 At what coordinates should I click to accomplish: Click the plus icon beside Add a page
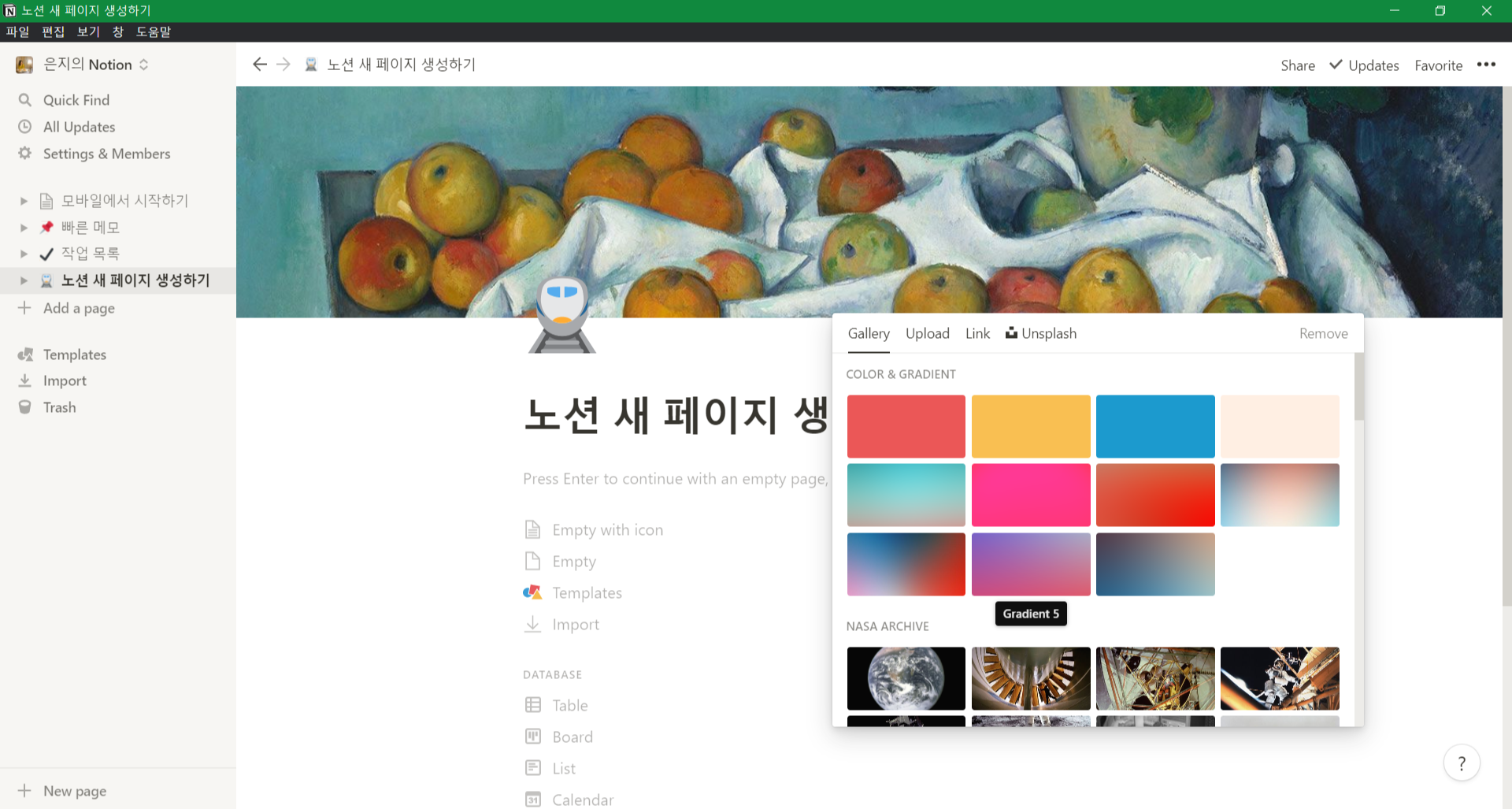24,308
